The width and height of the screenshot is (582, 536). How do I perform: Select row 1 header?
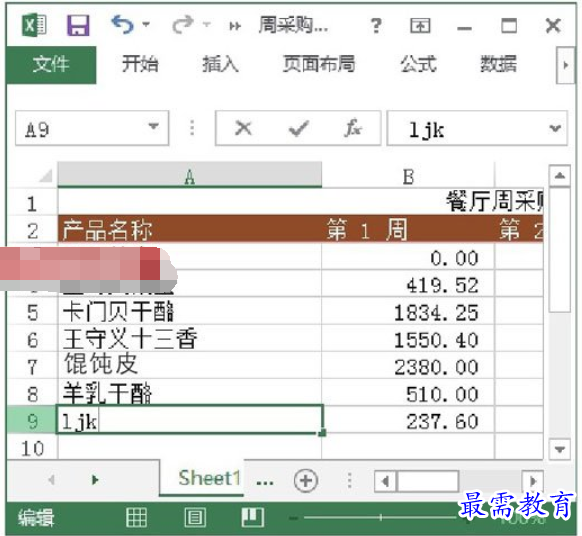[32, 203]
